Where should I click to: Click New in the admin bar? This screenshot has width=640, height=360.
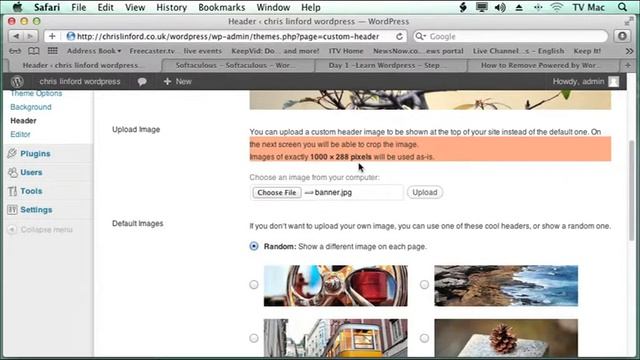click(x=178, y=82)
